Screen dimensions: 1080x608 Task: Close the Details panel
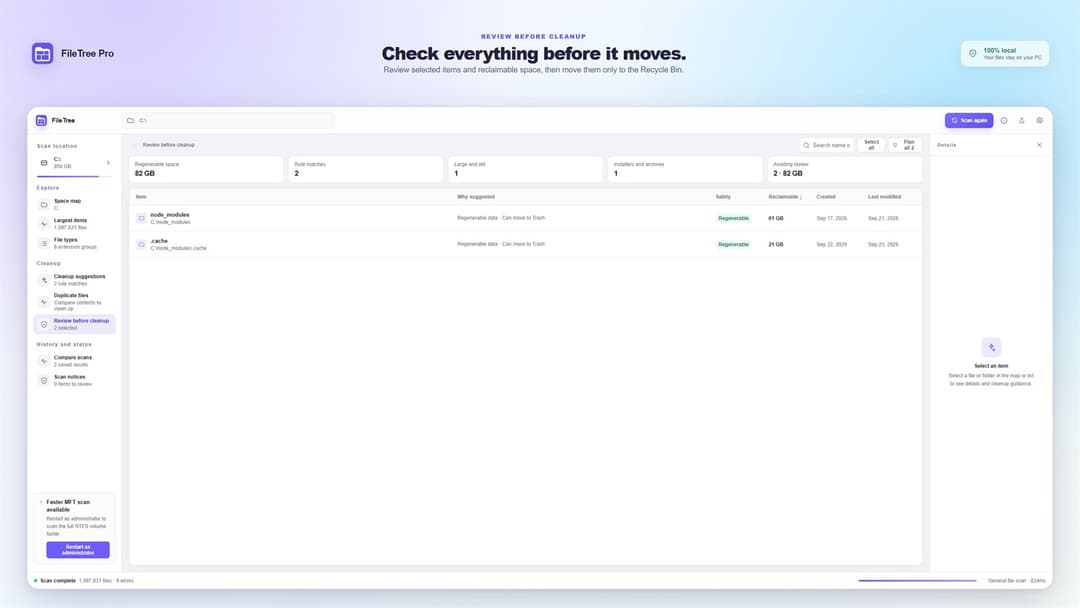click(x=1039, y=145)
